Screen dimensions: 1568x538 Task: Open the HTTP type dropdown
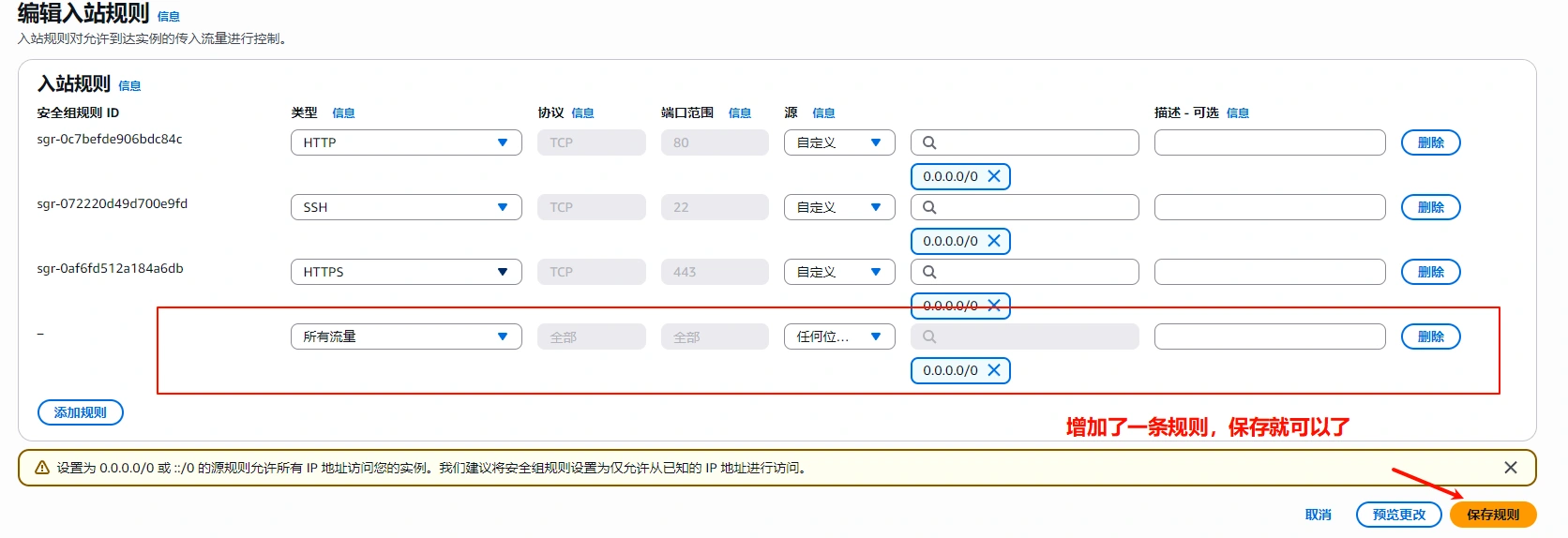point(405,142)
